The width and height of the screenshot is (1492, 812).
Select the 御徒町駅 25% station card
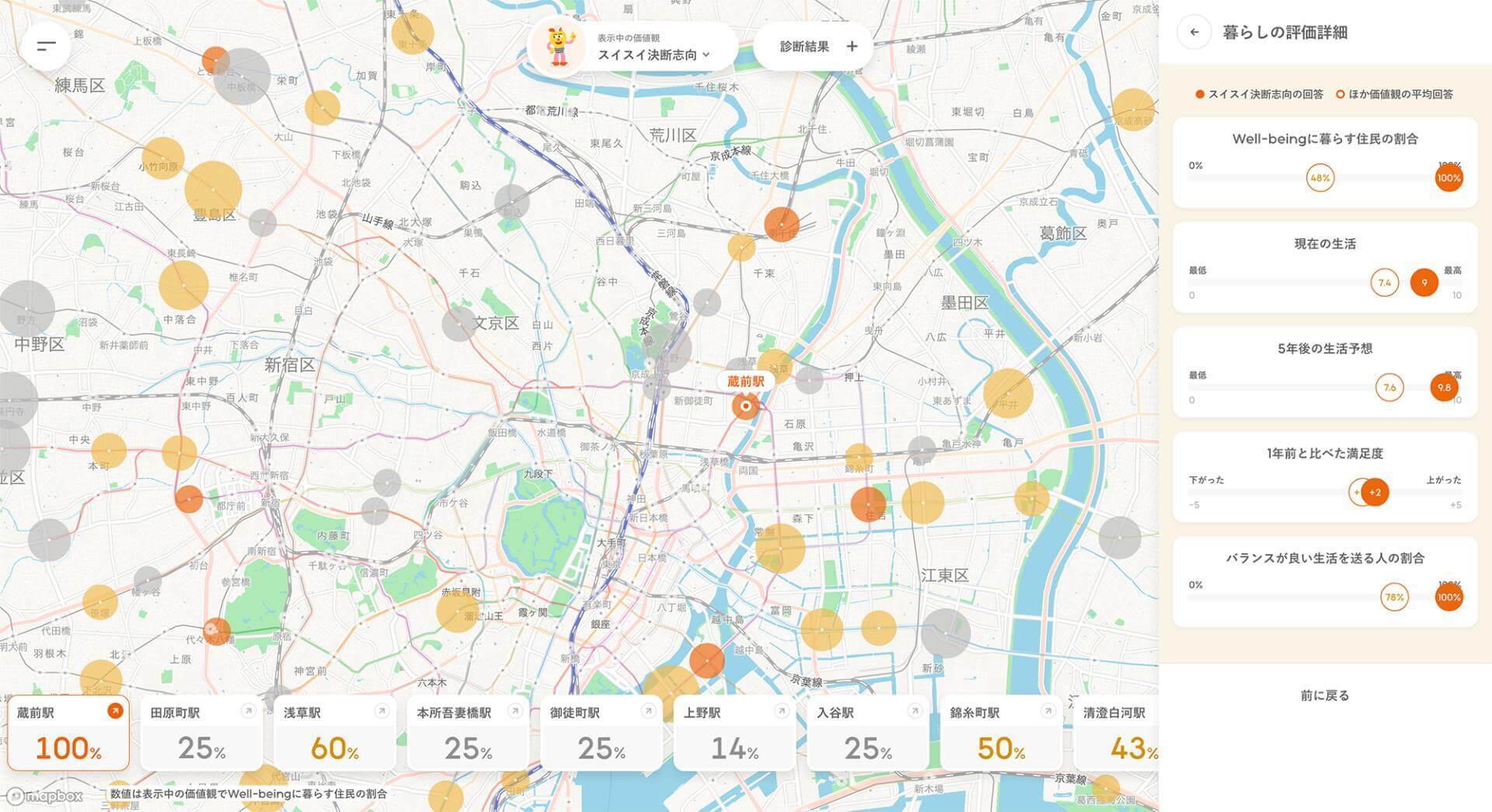pos(601,734)
